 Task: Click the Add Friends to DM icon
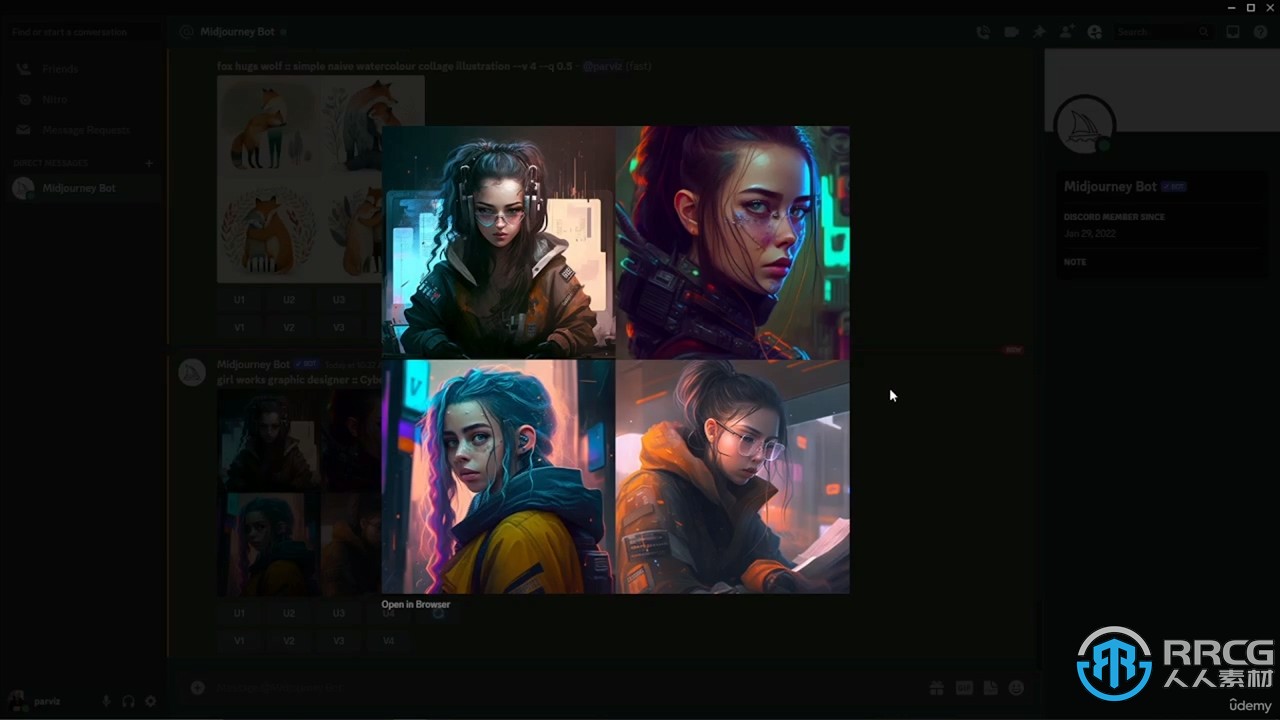coord(1067,32)
